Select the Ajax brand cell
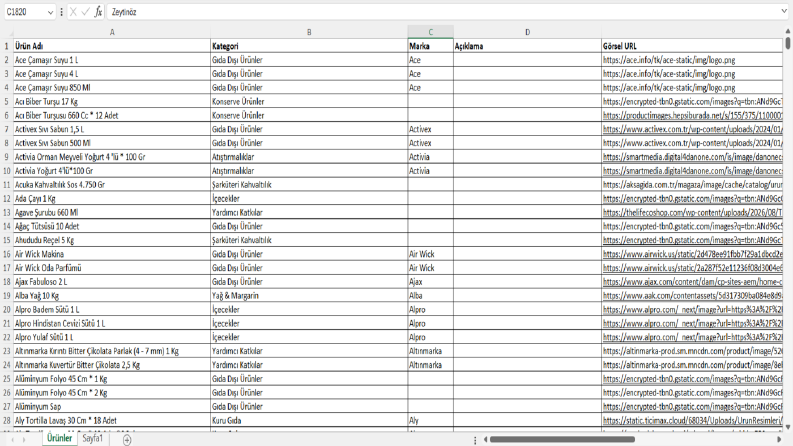Screen dimensions: 793x446 point(430,282)
